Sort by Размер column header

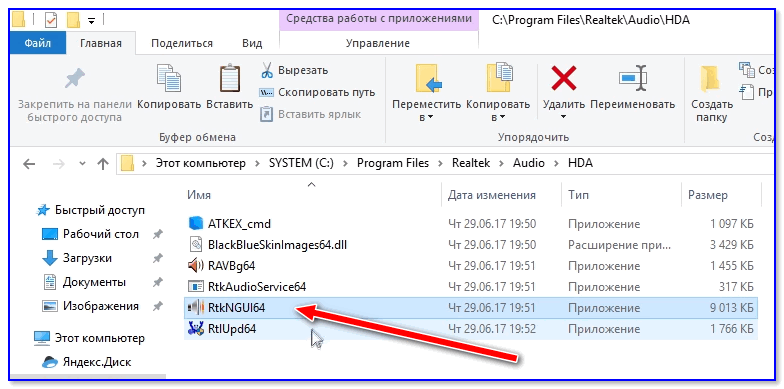click(x=708, y=195)
